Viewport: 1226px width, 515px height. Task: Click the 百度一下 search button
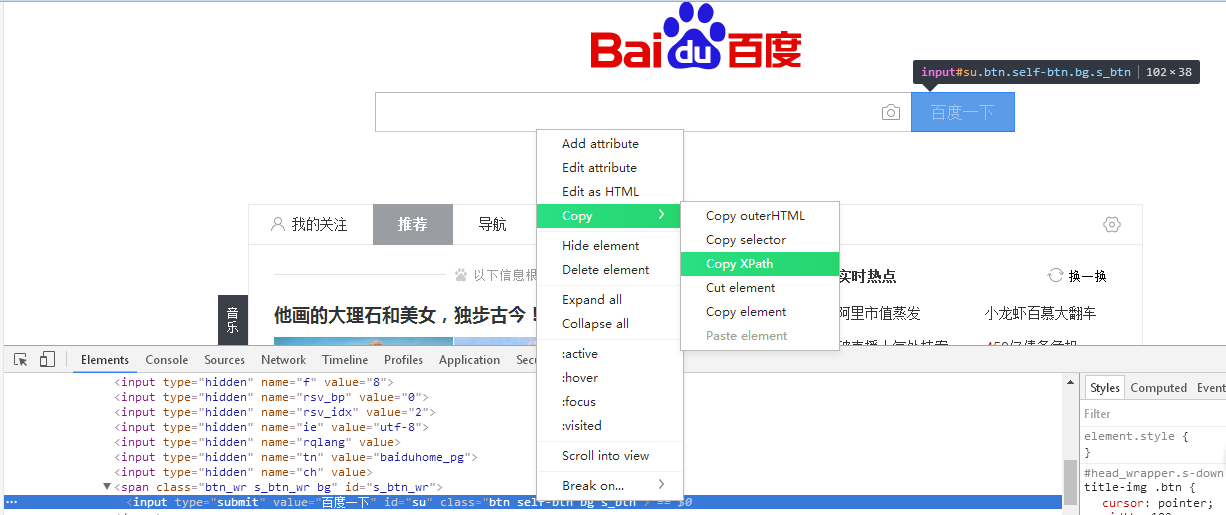click(962, 112)
